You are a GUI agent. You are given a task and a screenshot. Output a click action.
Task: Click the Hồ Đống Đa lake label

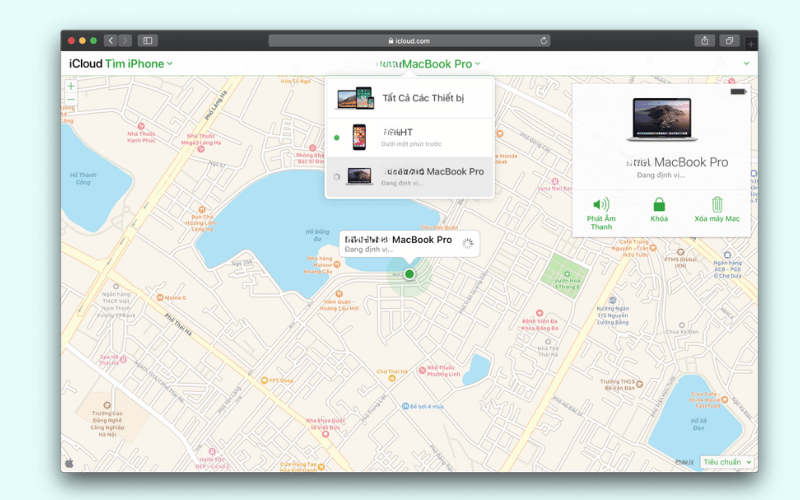[317, 235]
